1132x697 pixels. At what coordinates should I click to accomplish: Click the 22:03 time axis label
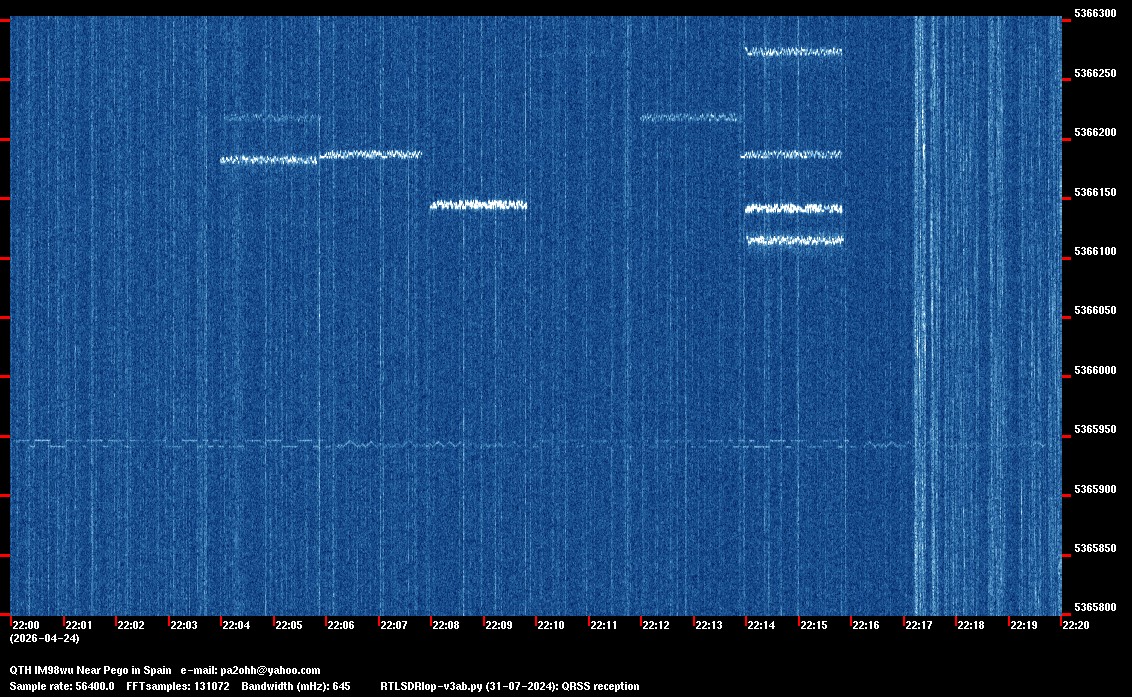point(183,625)
